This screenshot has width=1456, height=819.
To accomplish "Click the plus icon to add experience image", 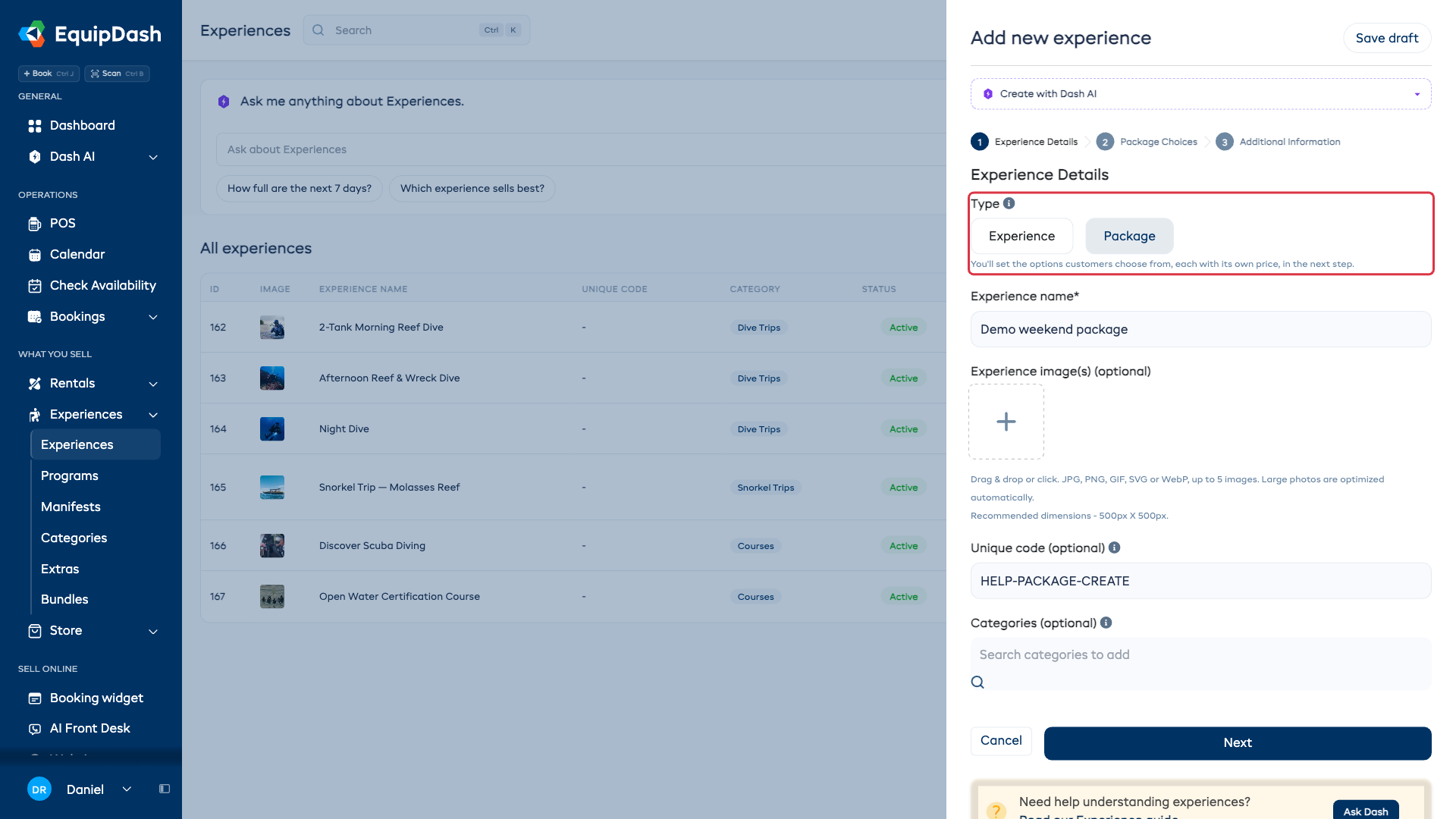I will 1006,422.
